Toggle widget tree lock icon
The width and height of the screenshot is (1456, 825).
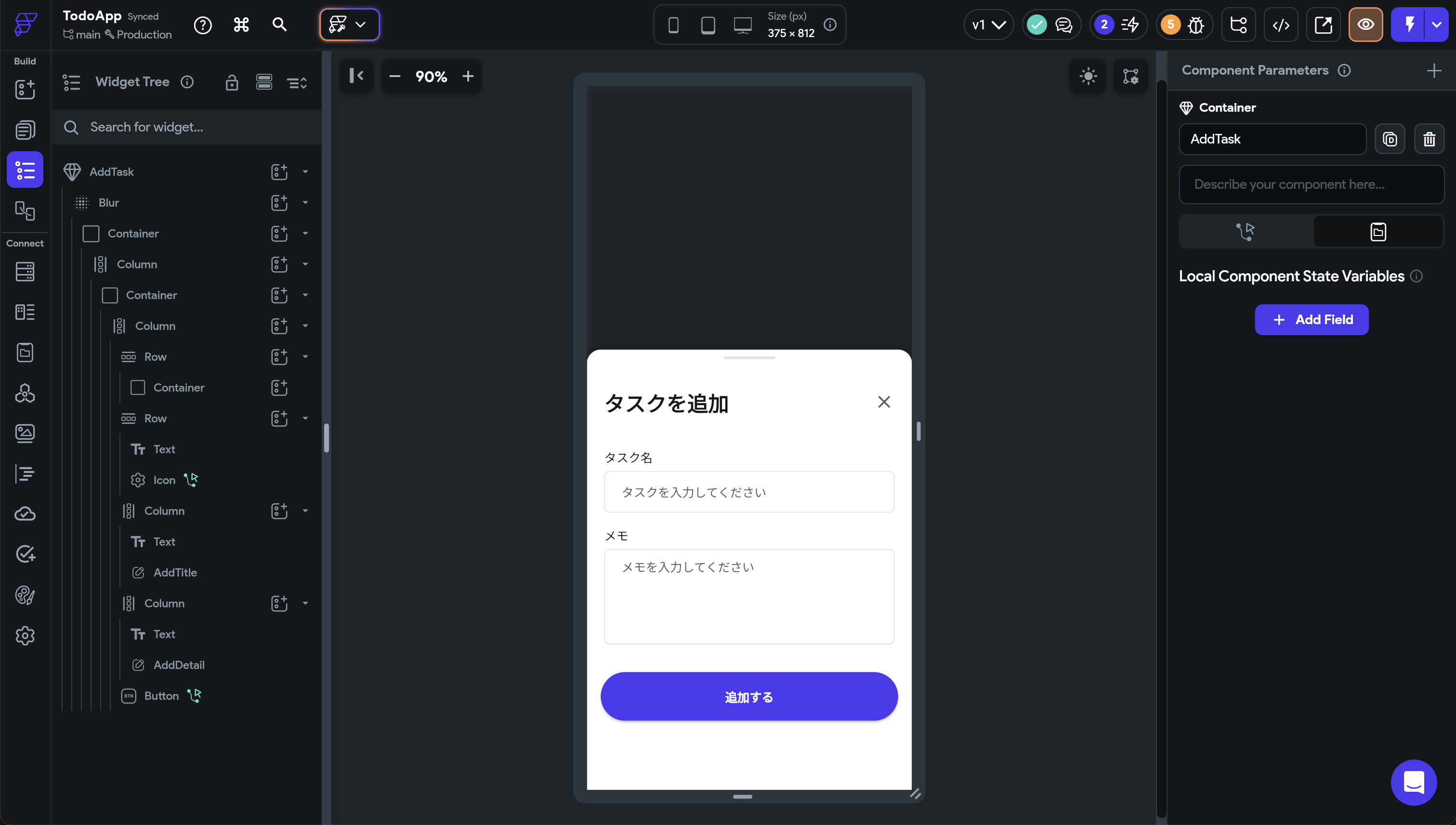[232, 83]
